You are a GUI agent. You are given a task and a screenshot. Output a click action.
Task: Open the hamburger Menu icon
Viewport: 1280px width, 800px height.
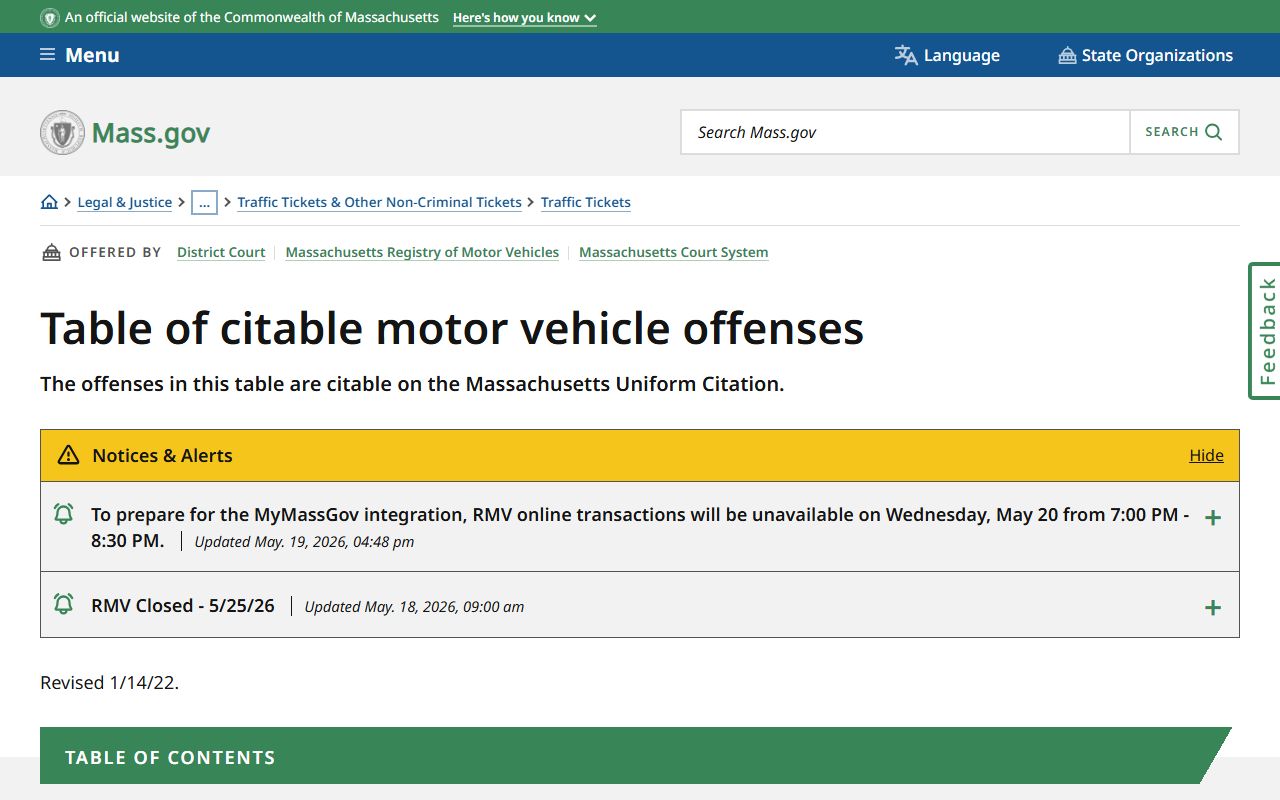click(47, 55)
